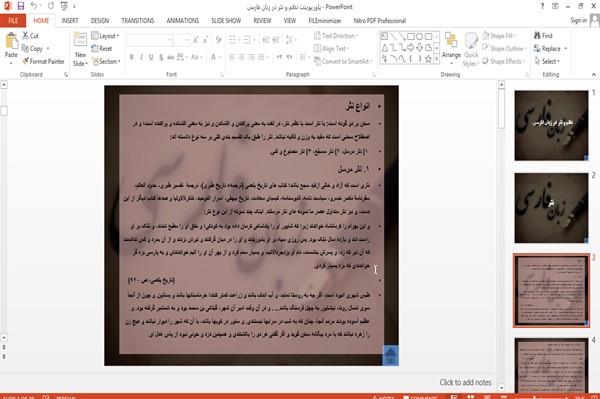Click Quick Styles button
The height and width of the screenshot is (399, 600).
point(471,49)
